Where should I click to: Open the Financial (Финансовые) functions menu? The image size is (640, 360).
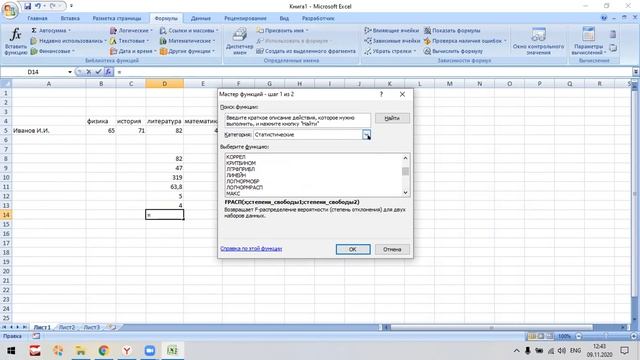[52, 51]
